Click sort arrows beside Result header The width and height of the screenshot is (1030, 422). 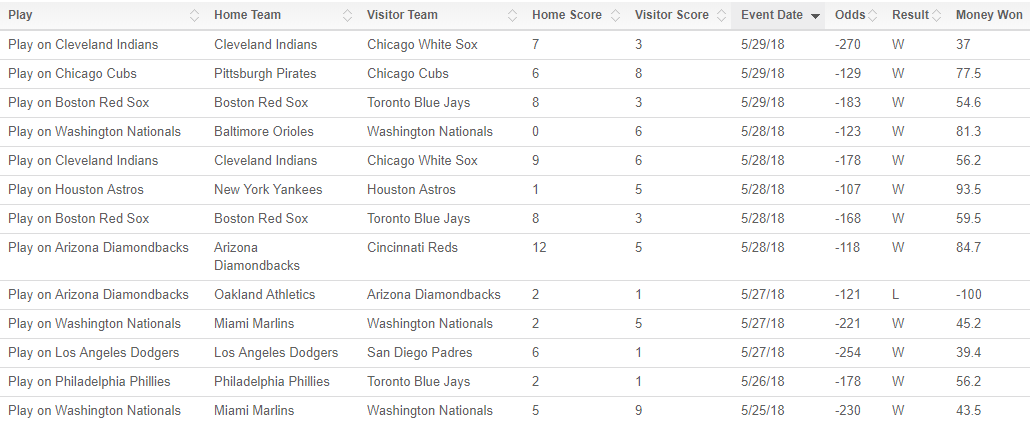tap(937, 15)
